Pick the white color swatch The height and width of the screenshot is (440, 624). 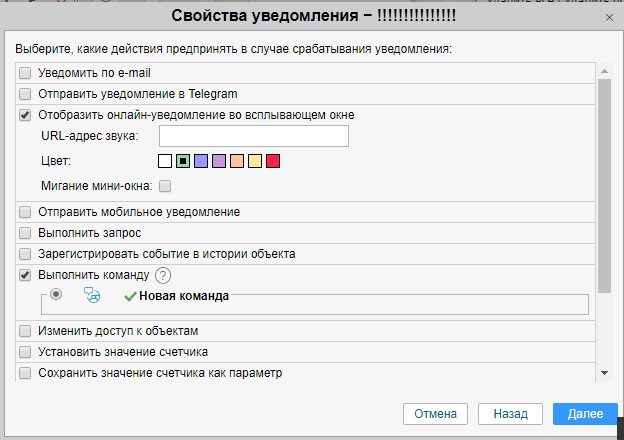[165, 161]
